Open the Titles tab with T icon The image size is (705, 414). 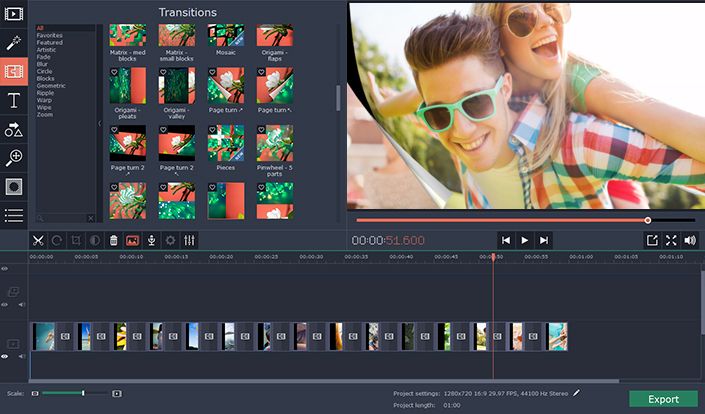tap(14, 100)
